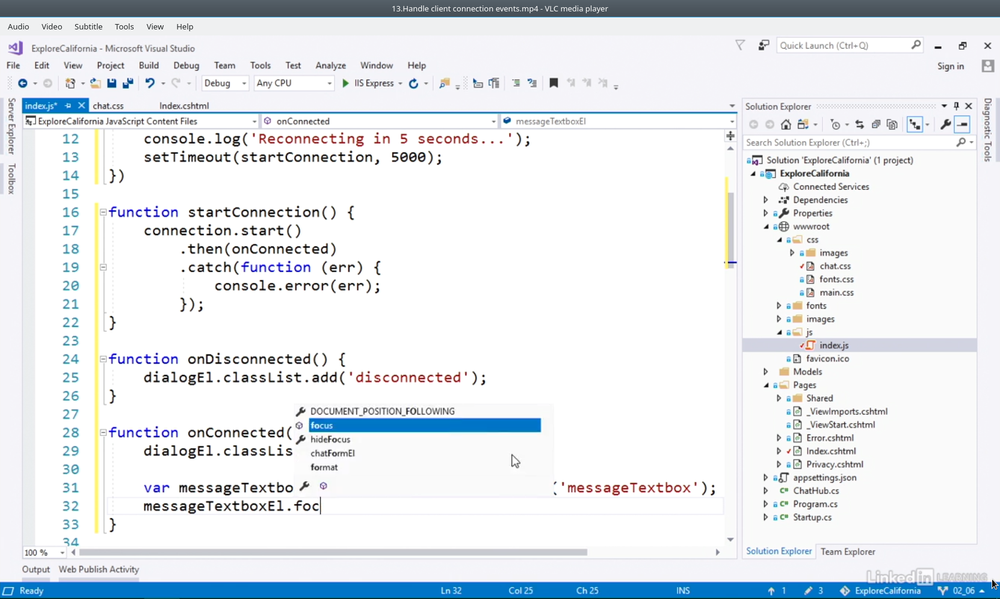Open the Any CPU platform dropdown
Viewport: 1000px width, 599px height.
tap(293, 84)
